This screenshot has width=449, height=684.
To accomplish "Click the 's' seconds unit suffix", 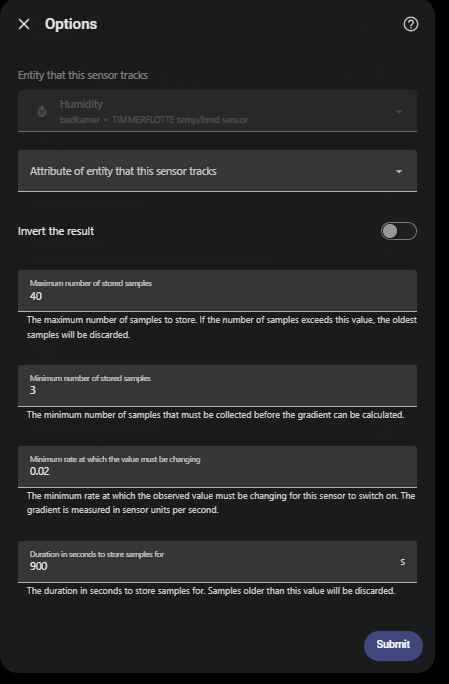I will pos(403,562).
